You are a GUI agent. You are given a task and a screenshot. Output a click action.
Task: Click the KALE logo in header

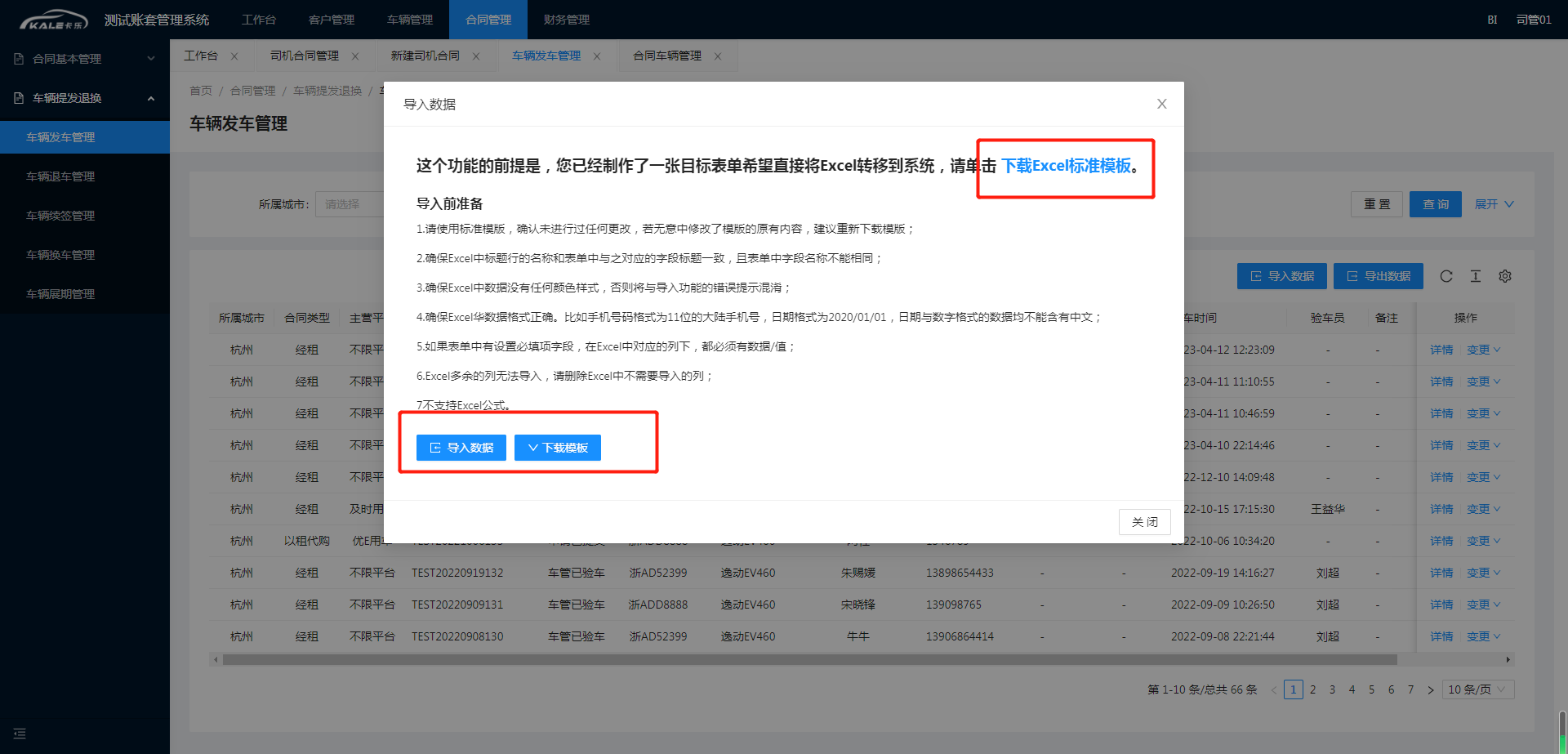point(54,20)
